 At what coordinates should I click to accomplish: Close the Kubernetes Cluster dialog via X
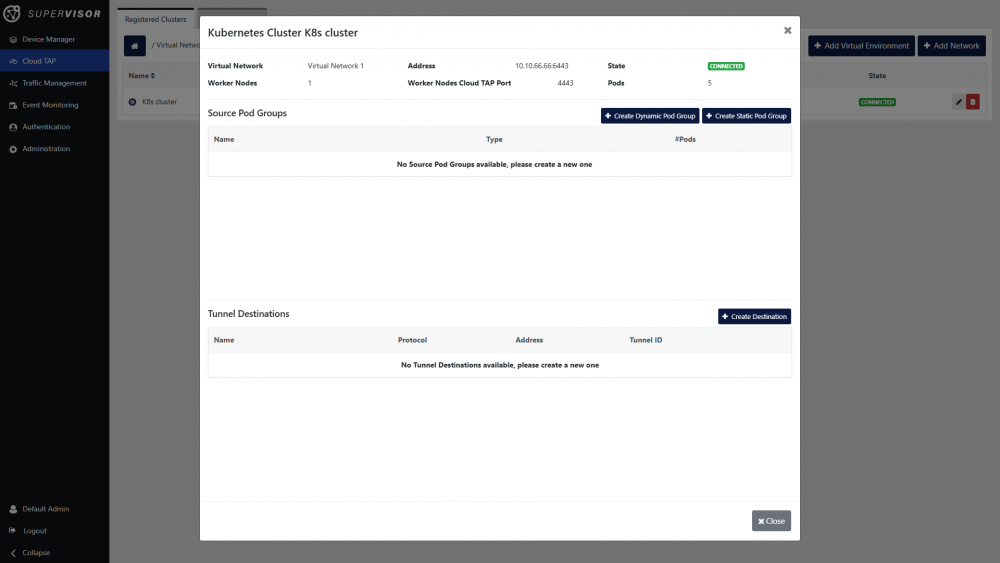pyautogui.click(x=787, y=31)
